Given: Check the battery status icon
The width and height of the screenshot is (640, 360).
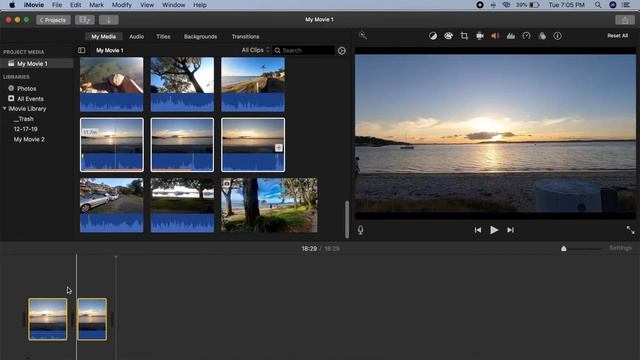Looking at the screenshot, I should click(534, 5).
